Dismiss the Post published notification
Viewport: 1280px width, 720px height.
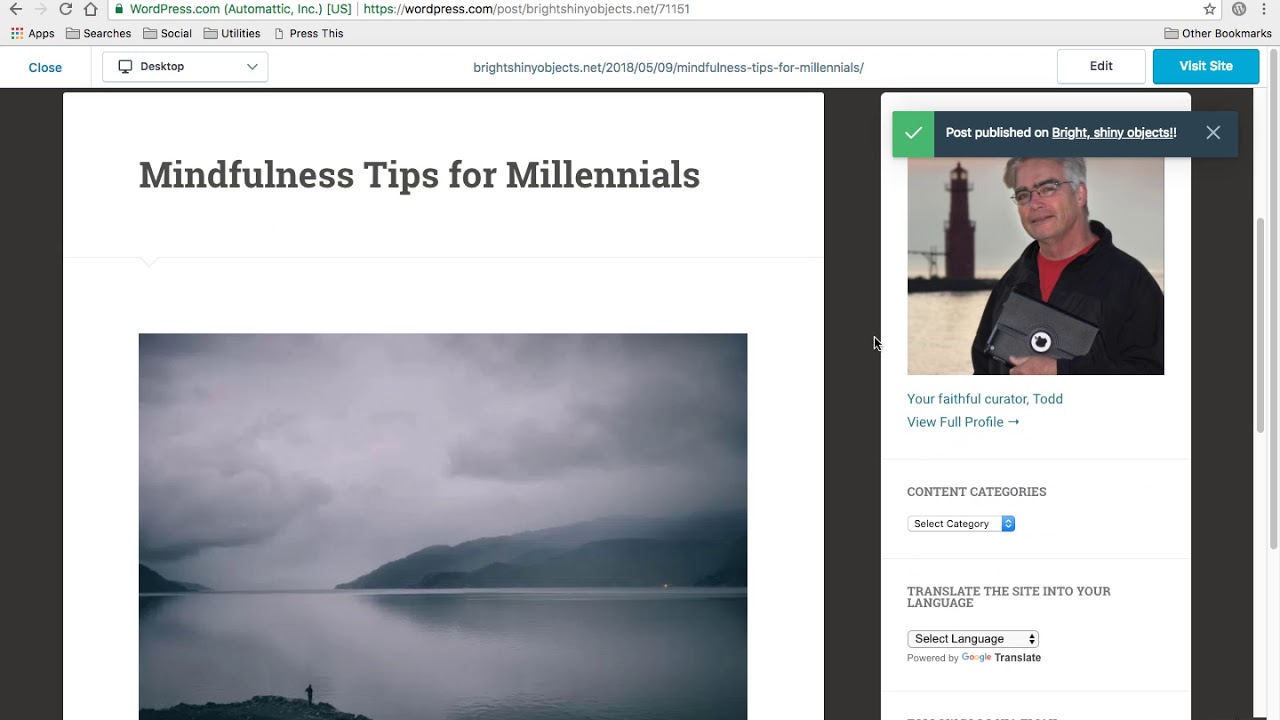pyautogui.click(x=1213, y=132)
